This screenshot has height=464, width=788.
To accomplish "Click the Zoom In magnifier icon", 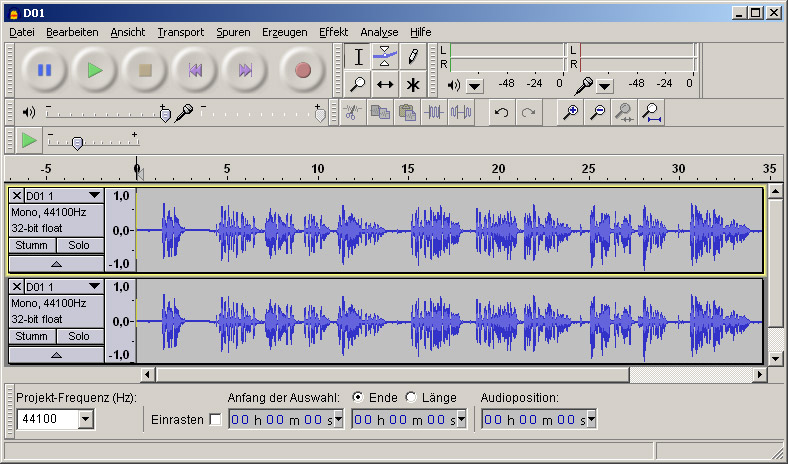I will 570,112.
